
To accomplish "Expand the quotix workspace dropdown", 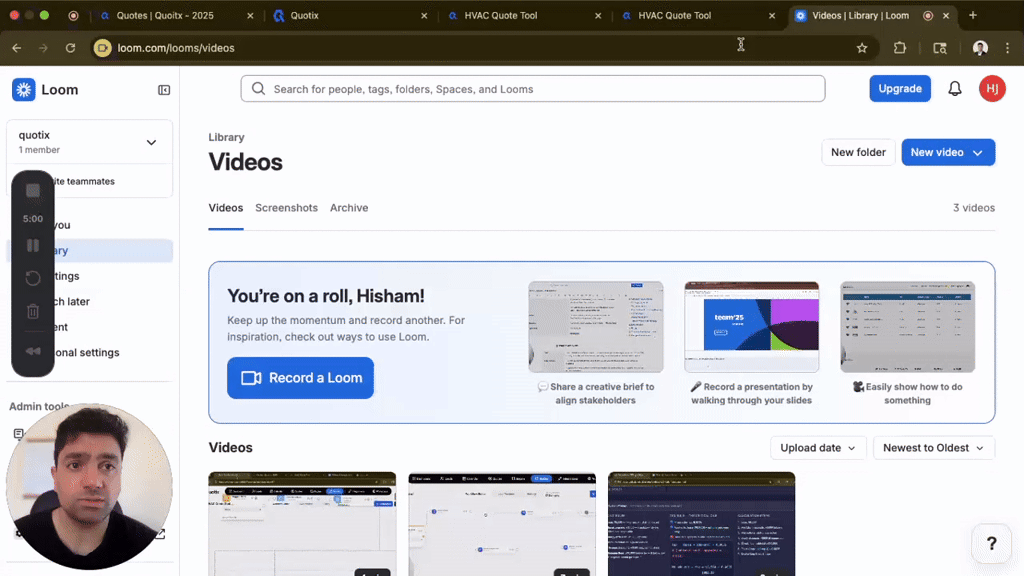I will coord(152,142).
